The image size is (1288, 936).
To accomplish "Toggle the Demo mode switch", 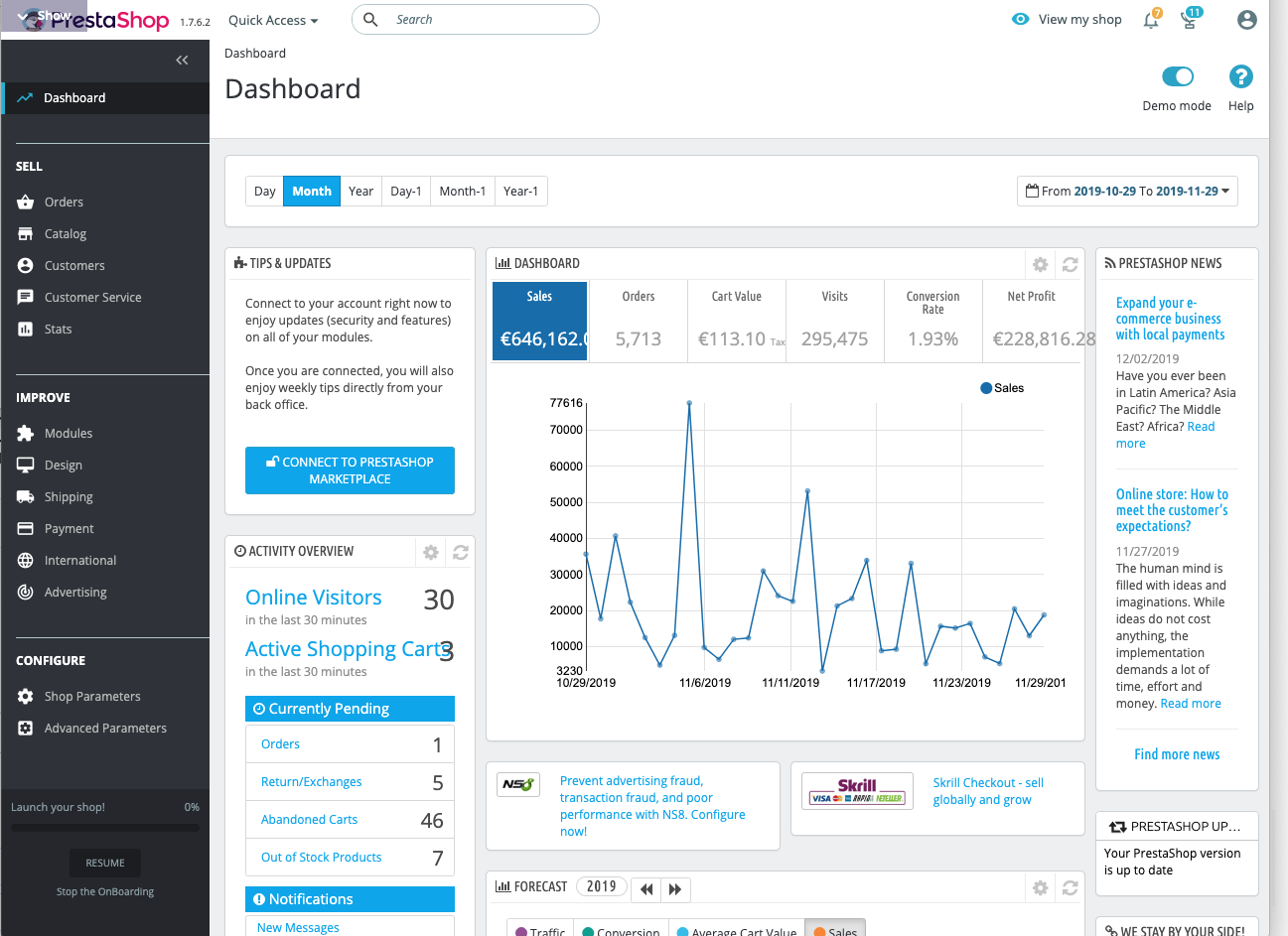I will tap(1178, 76).
